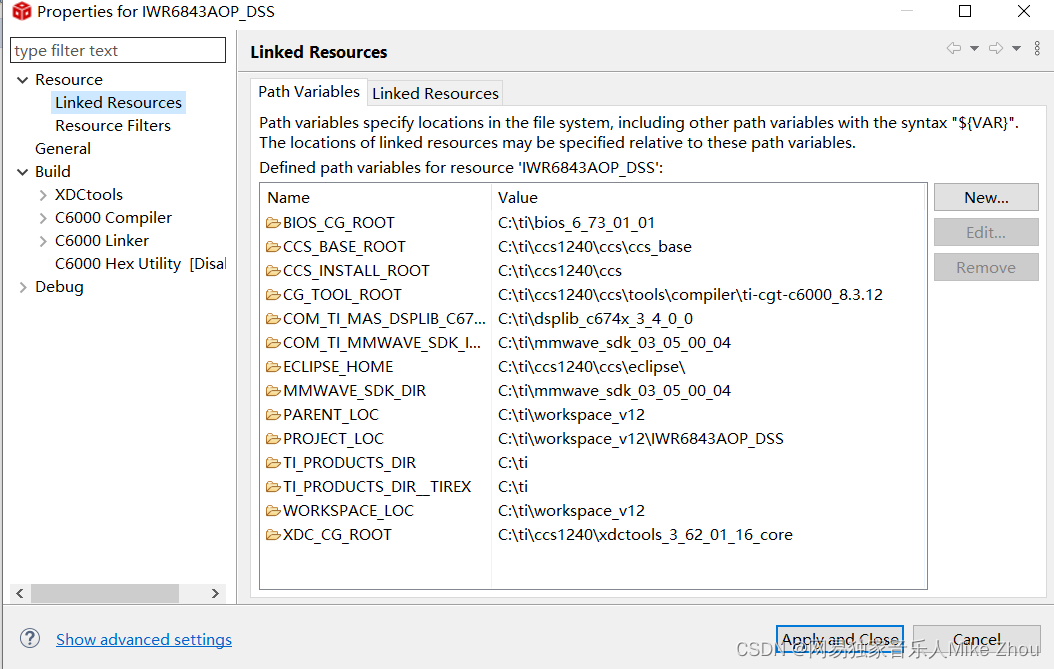Click the folder icon beside BIOS_CG_ROOT

pyautogui.click(x=271, y=222)
